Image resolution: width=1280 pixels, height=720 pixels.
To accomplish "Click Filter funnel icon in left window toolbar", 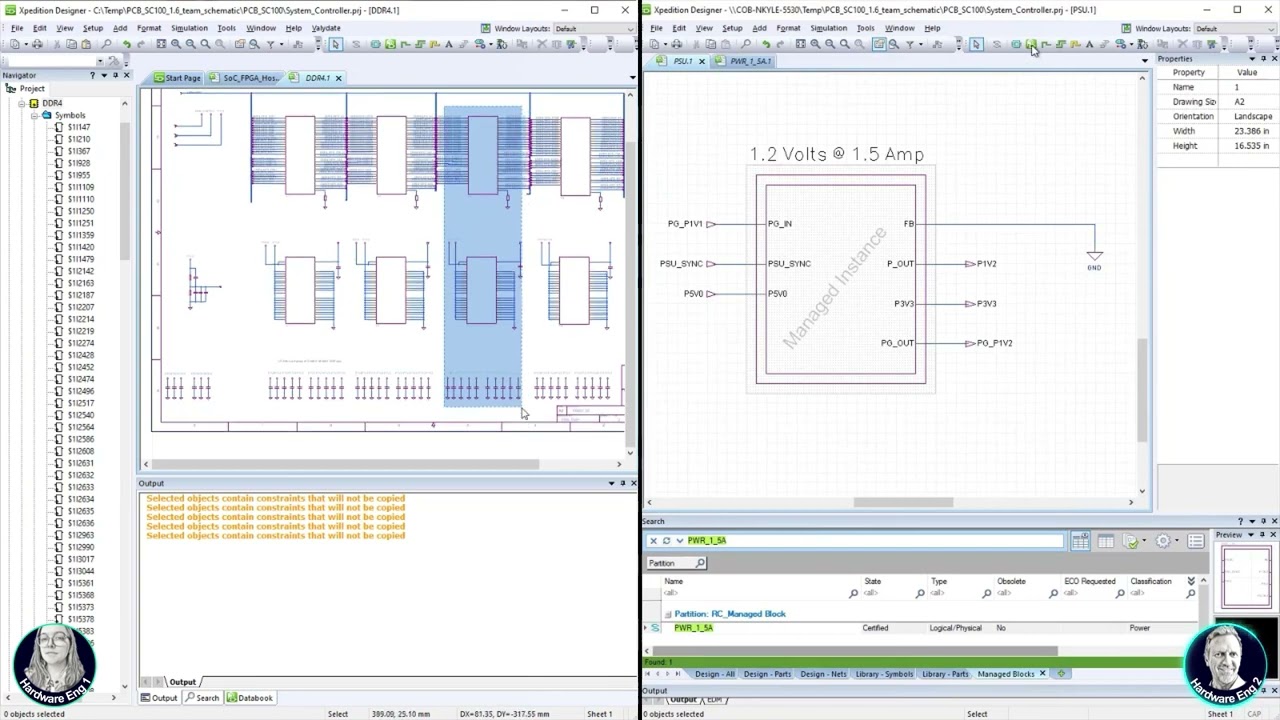I will pyautogui.click(x=270, y=44).
